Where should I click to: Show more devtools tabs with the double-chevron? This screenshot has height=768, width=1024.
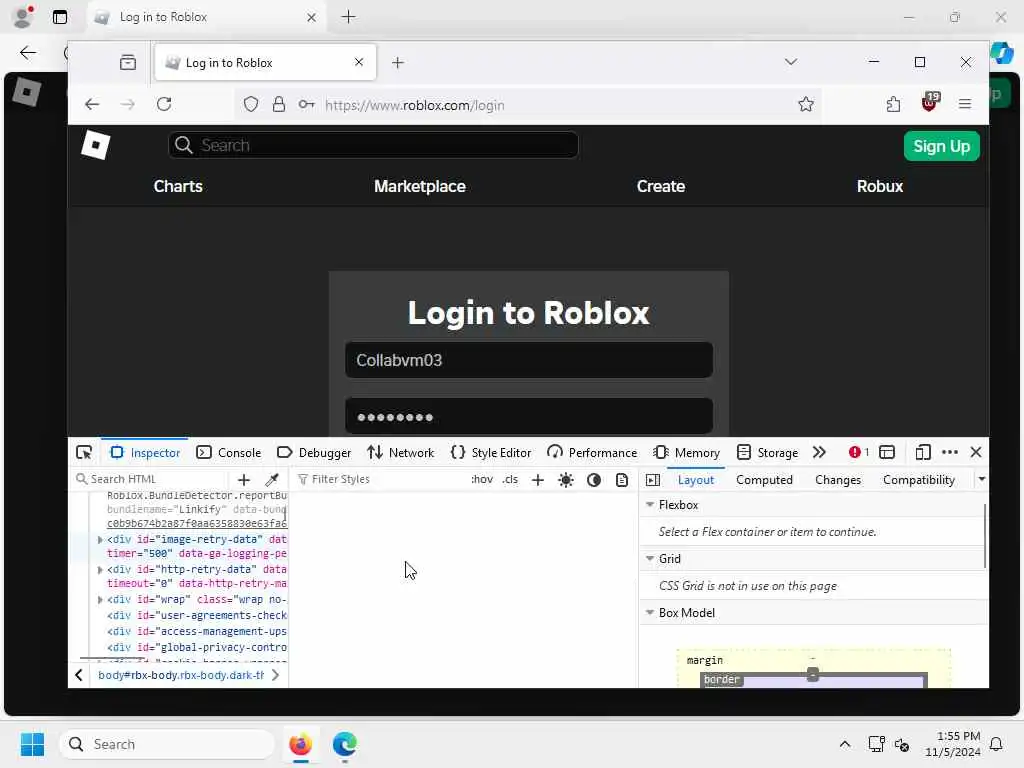[x=819, y=453]
